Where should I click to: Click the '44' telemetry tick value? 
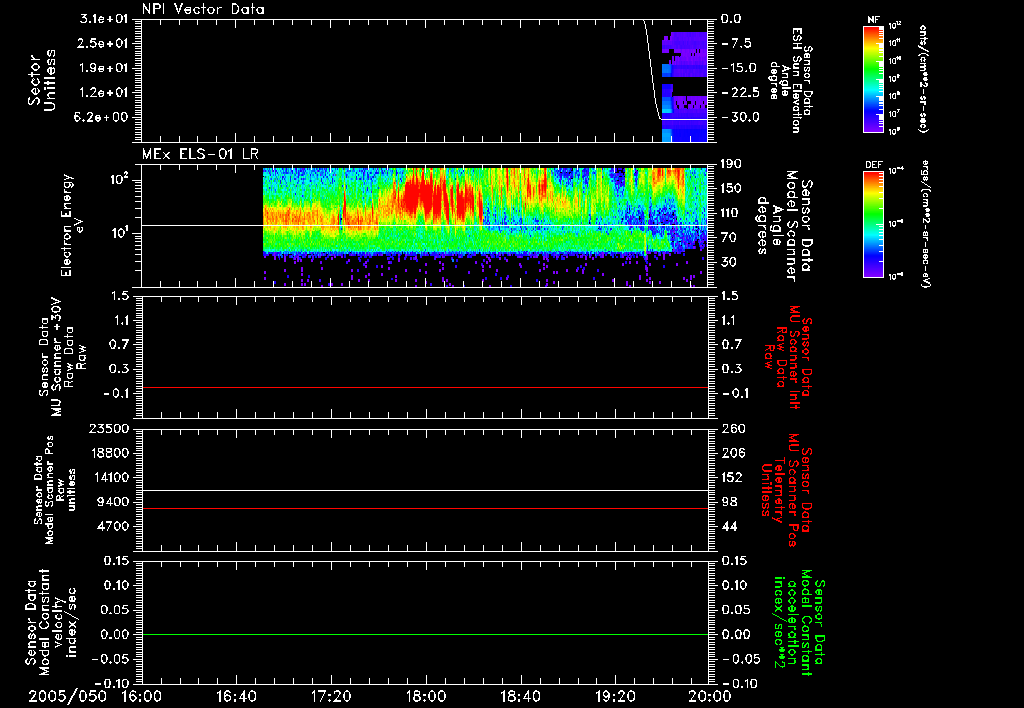coord(729,526)
